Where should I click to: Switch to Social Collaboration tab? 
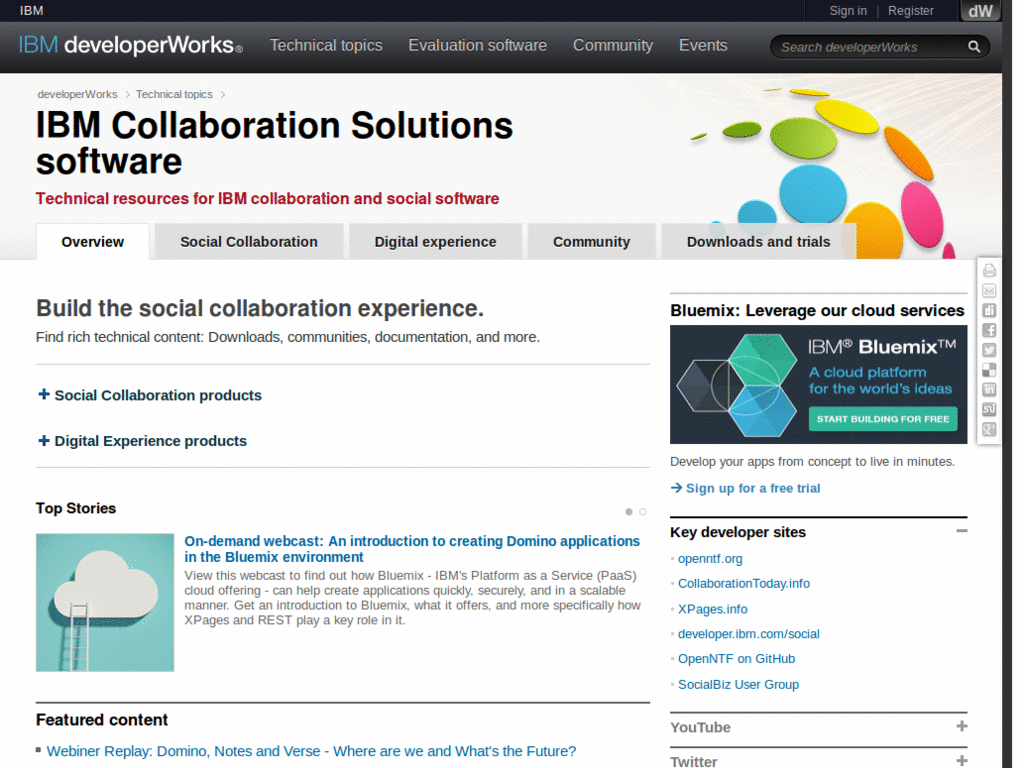click(249, 242)
